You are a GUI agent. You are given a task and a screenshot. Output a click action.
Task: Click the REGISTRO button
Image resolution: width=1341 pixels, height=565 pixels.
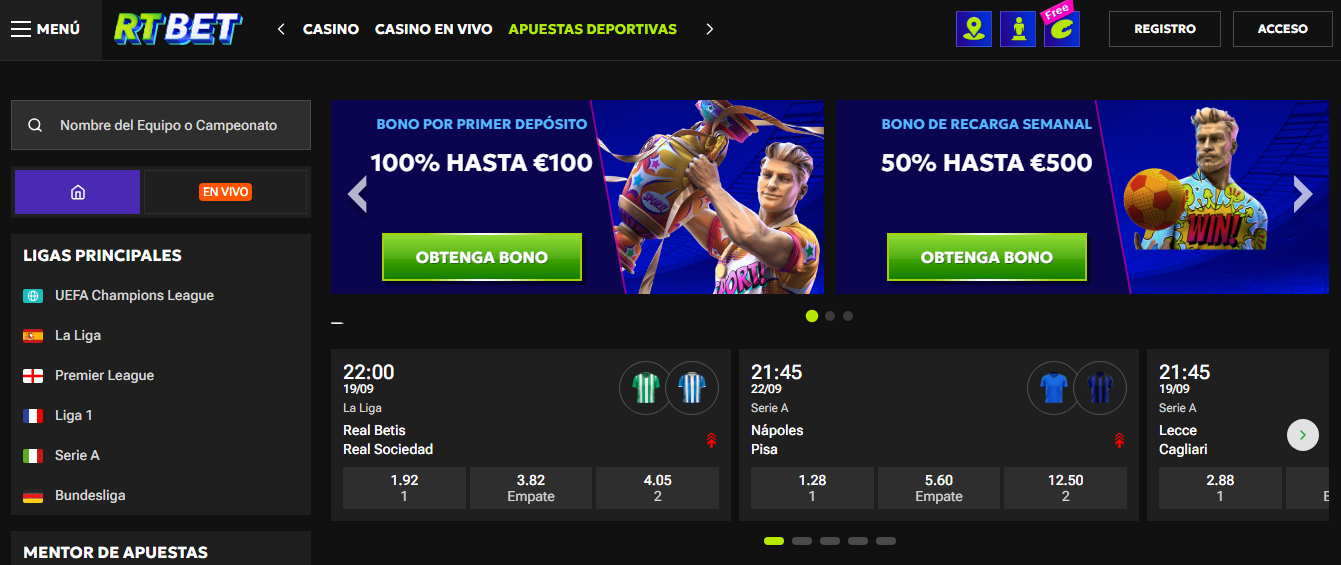click(x=1165, y=29)
